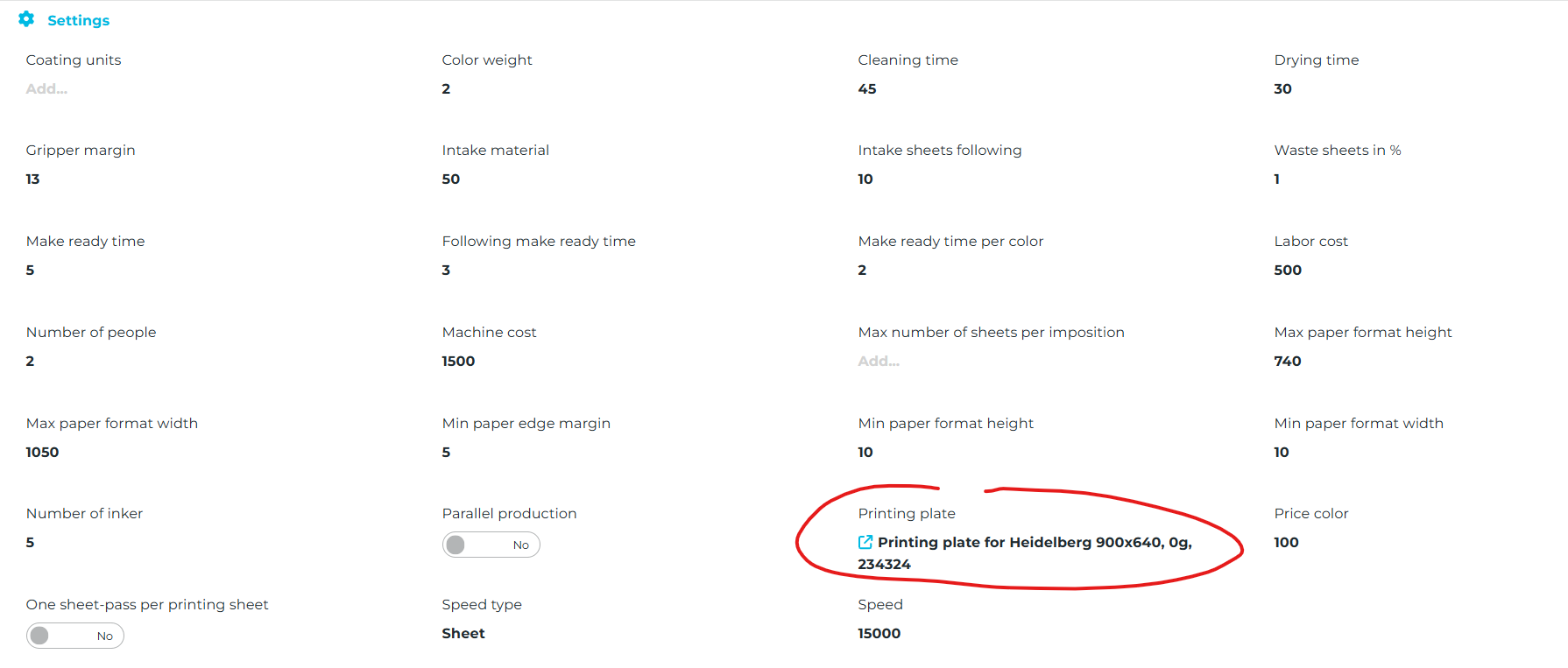Edit the Labor cost value 500
The height and width of the screenshot is (668, 1568).
(x=1288, y=270)
